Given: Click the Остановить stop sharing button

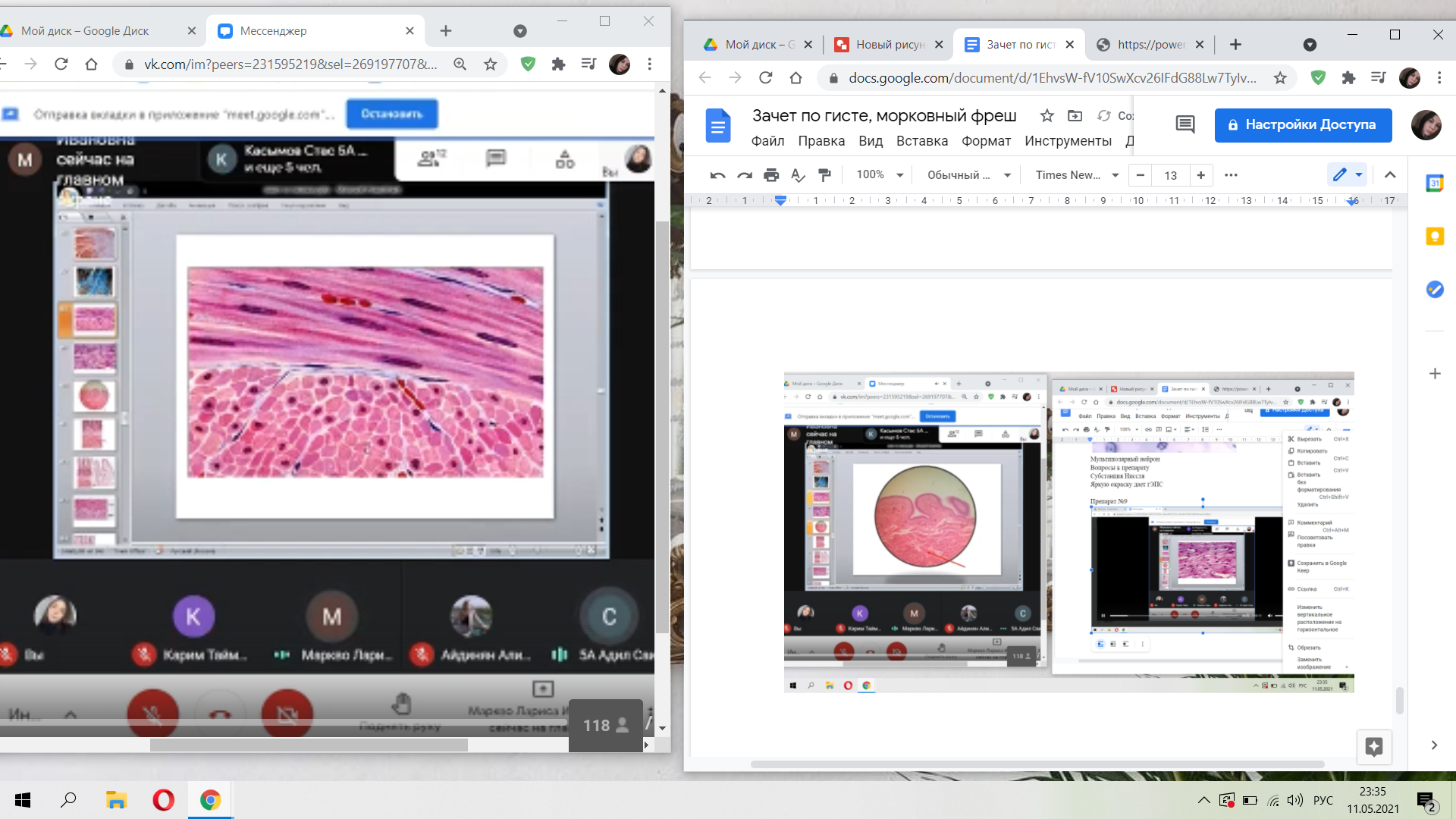Looking at the screenshot, I should 391,114.
